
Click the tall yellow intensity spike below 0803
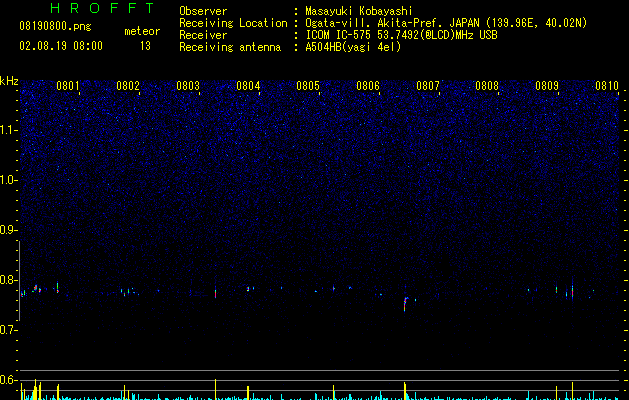point(215,389)
